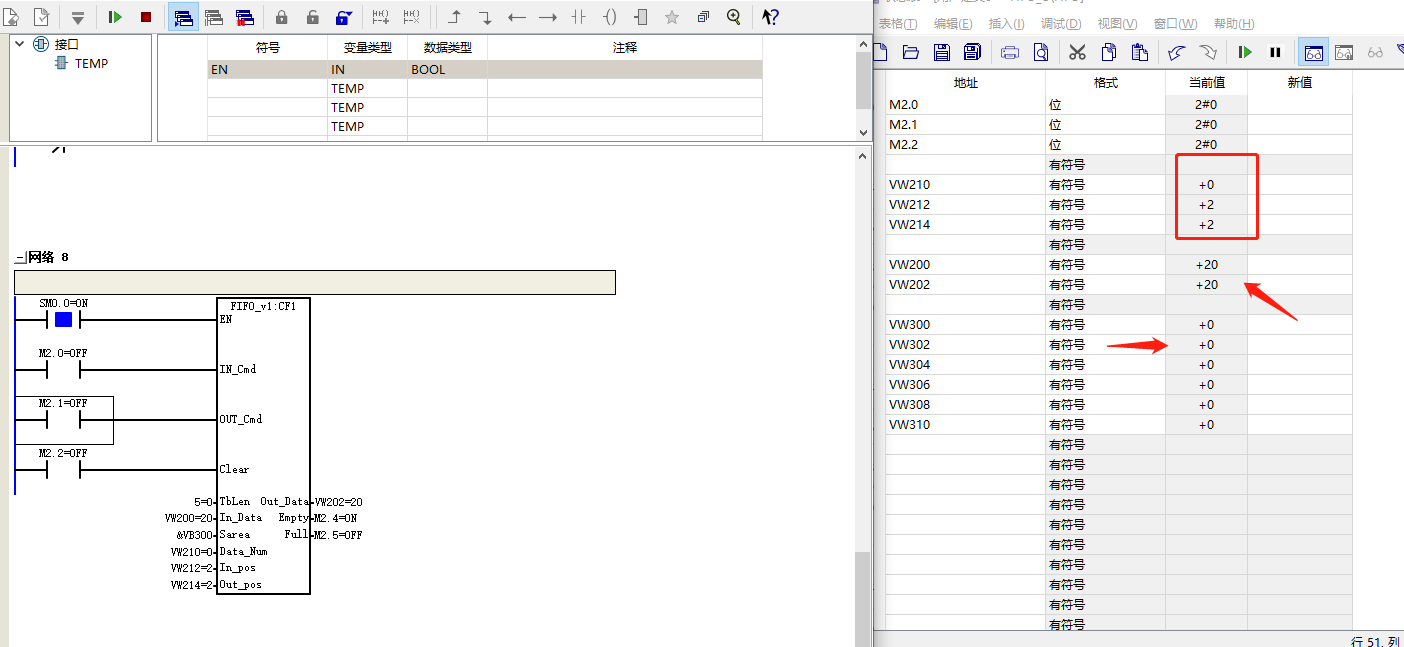Viewport: 1404px width, 647px height.
Task: Click the 变量类型 column header
Action: (x=367, y=47)
